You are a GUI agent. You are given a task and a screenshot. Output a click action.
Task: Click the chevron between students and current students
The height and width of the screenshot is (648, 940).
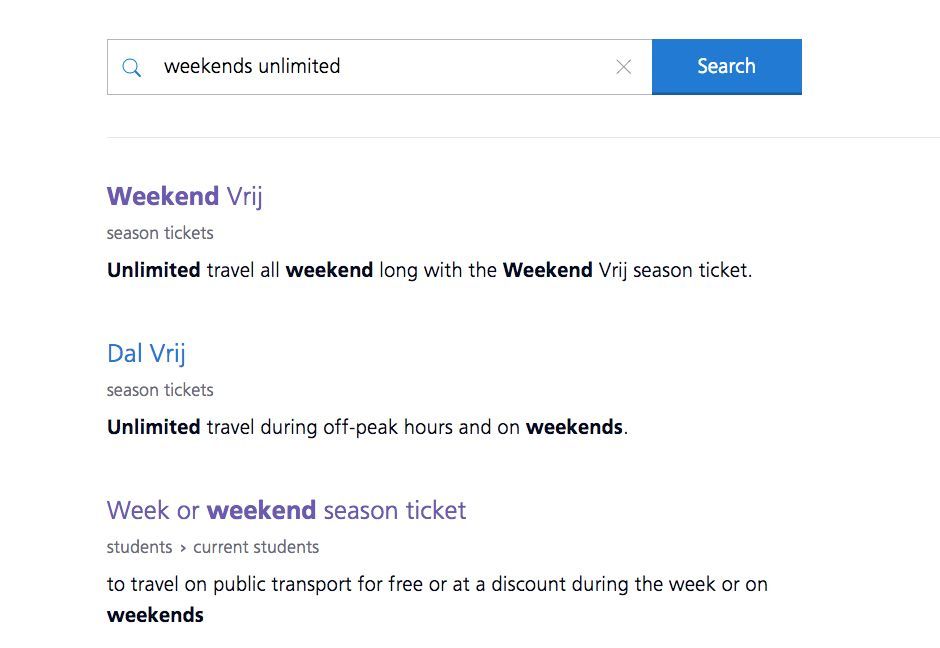click(182, 548)
